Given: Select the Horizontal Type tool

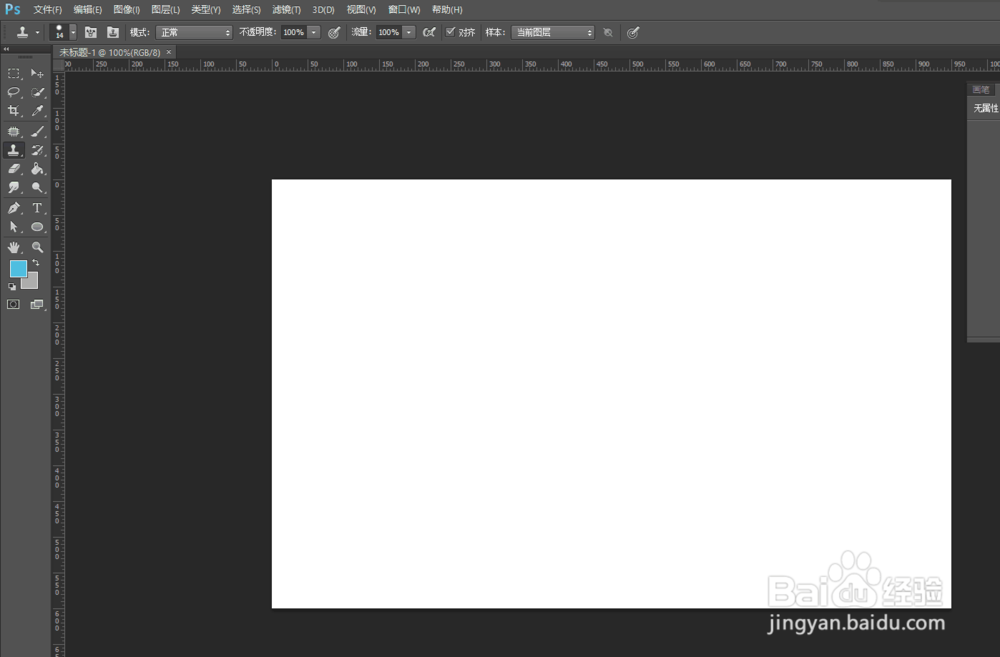Looking at the screenshot, I should click(x=37, y=208).
